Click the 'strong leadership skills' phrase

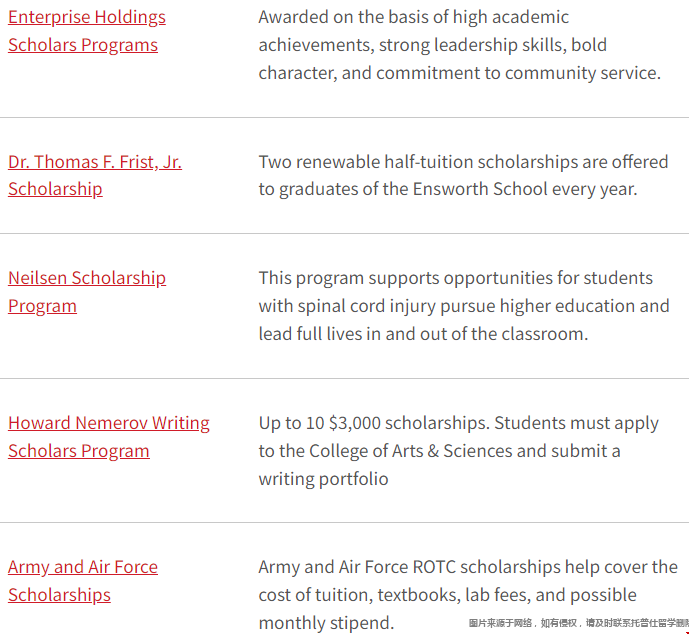click(x=472, y=45)
